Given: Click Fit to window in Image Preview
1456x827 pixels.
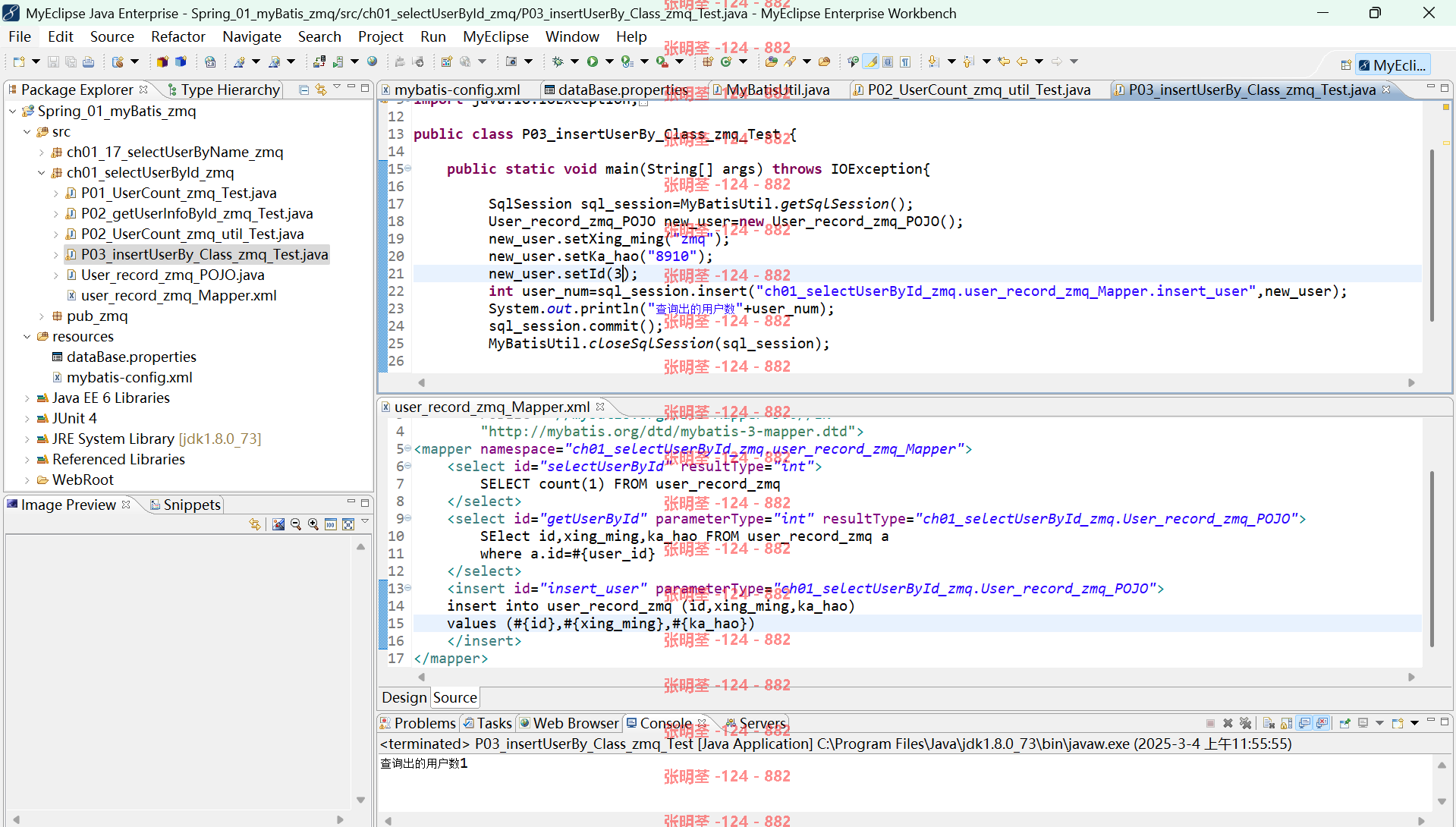Looking at the screenshot, I should (x=348, y=524).
